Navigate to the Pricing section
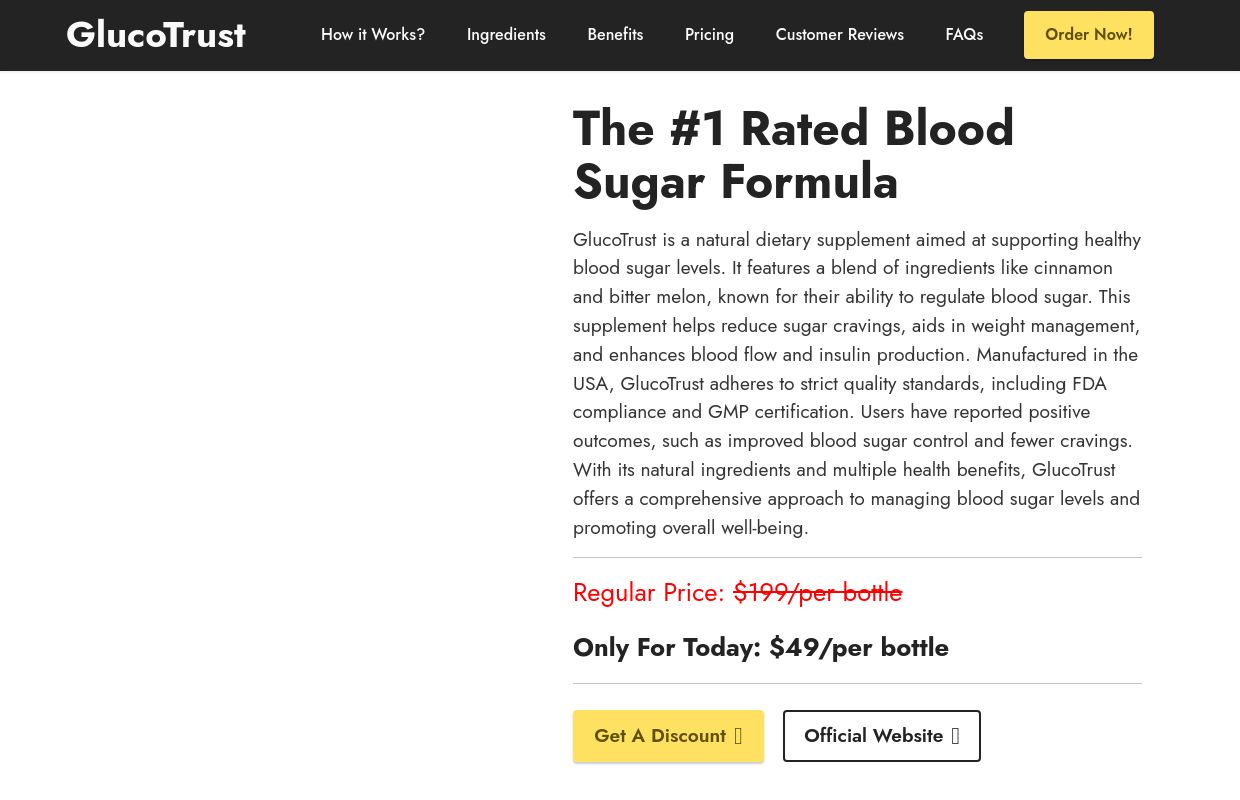 pos(709,34)
